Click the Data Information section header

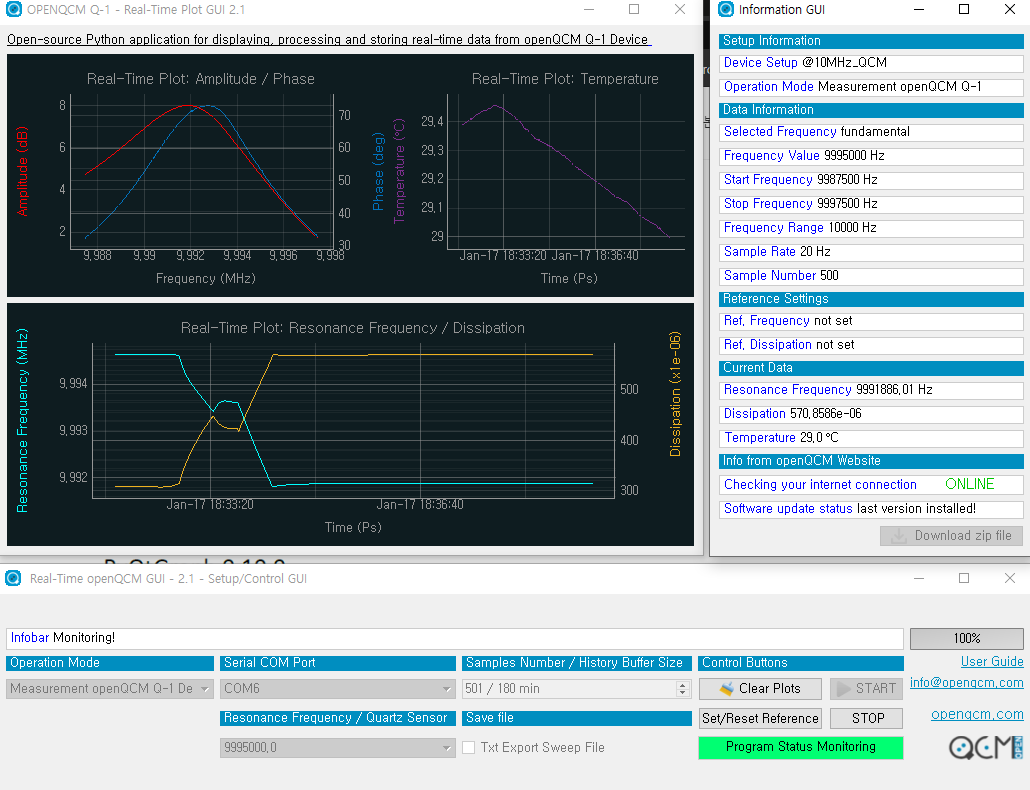tap(871, 110)
